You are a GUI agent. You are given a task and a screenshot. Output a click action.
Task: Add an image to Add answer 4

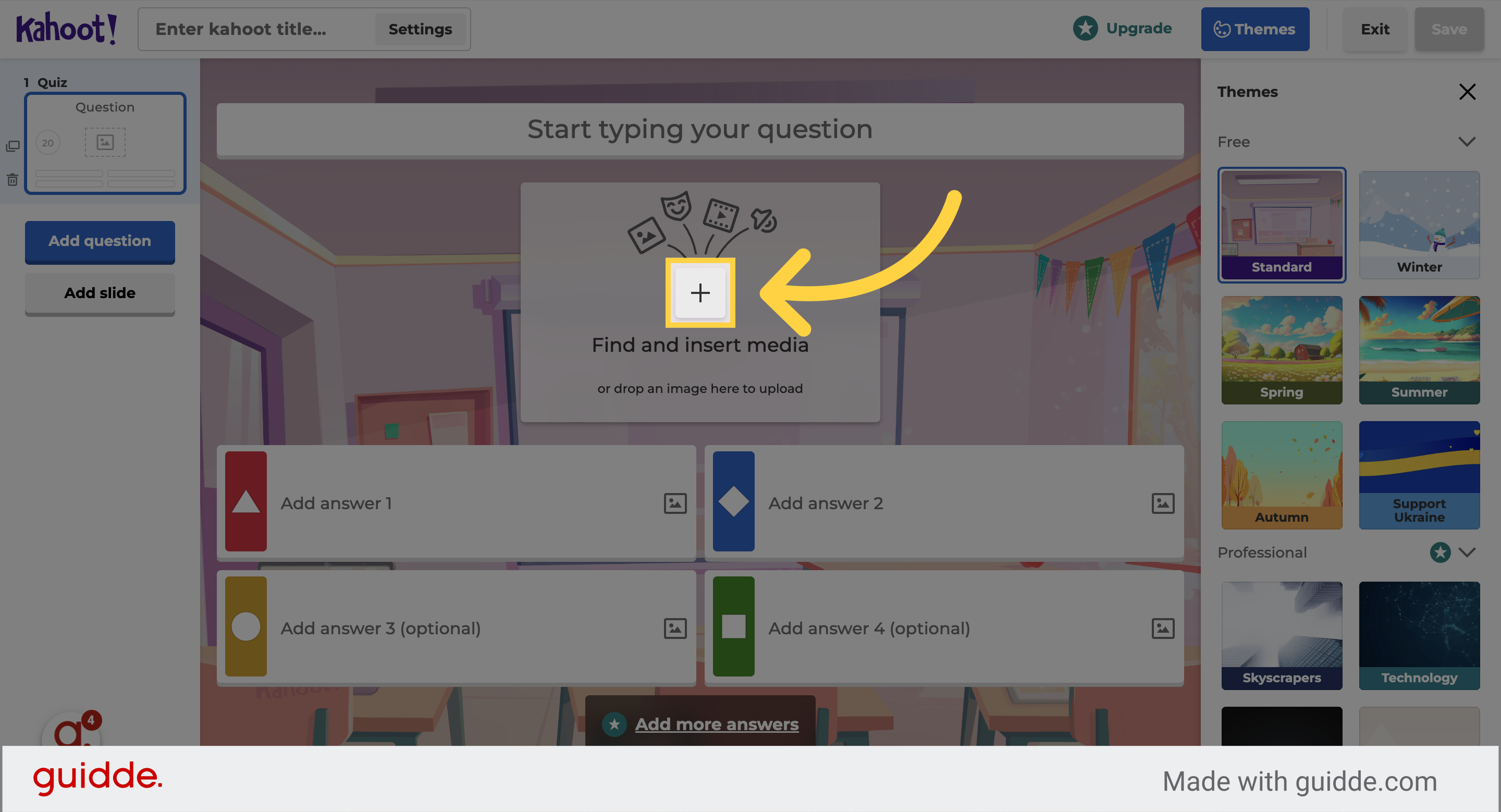[1162, 628]
